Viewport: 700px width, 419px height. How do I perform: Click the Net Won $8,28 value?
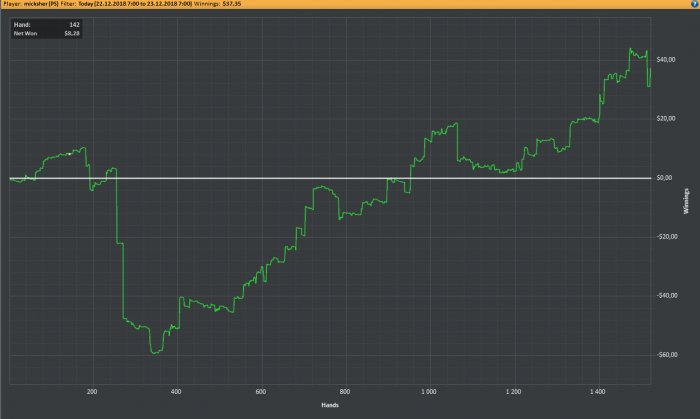tap(72, 33)
